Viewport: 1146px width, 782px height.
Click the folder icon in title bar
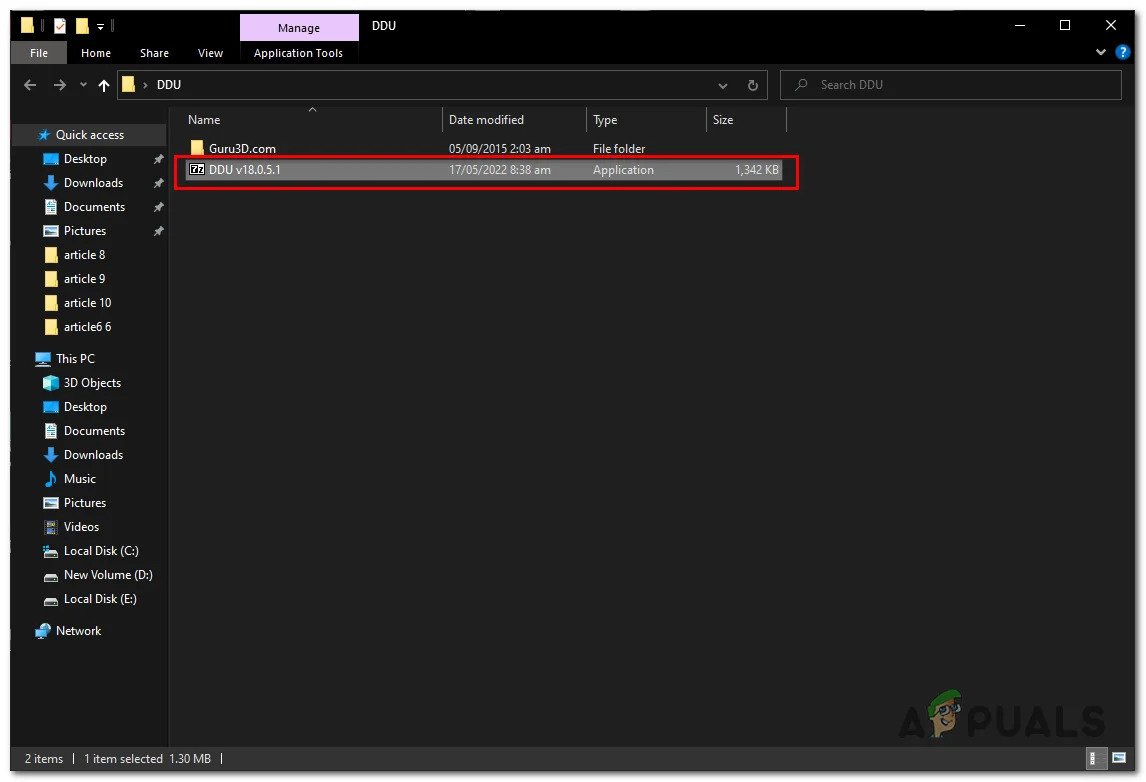click(28, 26)
